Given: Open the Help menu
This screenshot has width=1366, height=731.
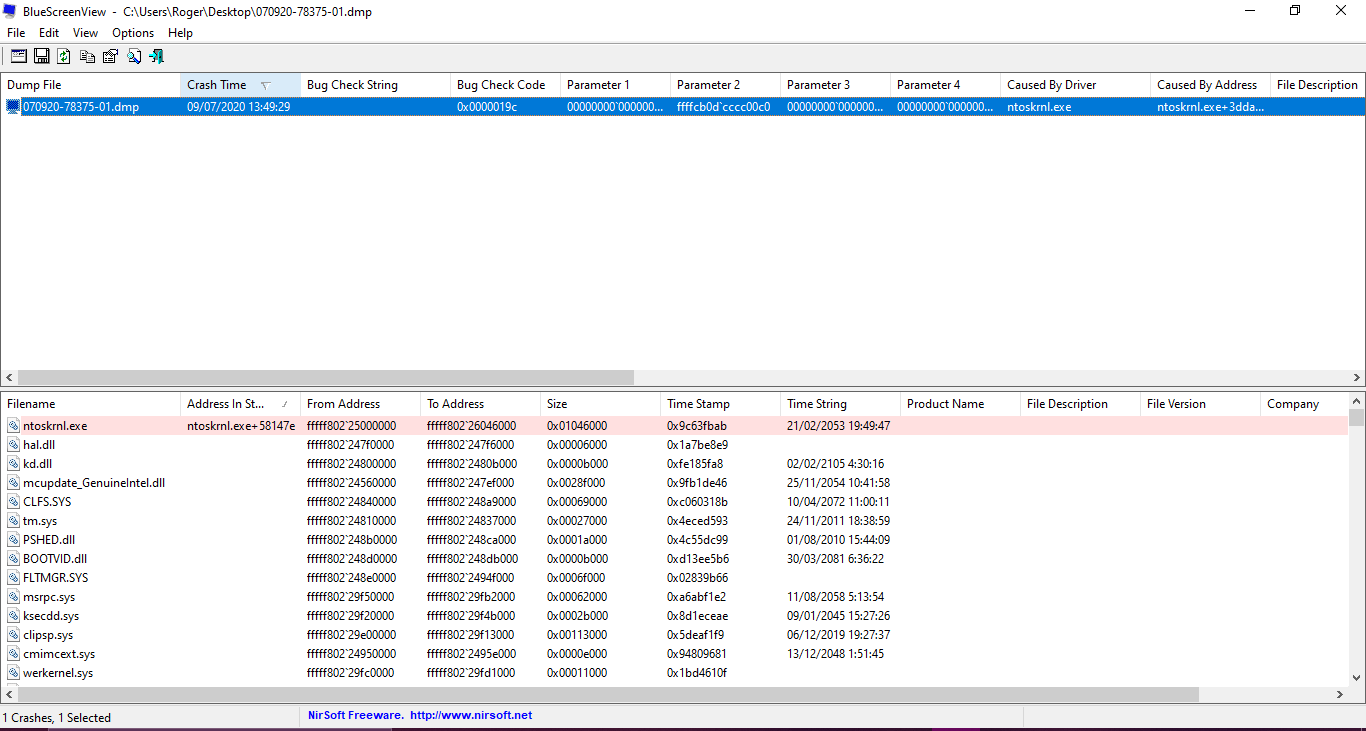Looking at the screenshot, I should tap(180, 33).
